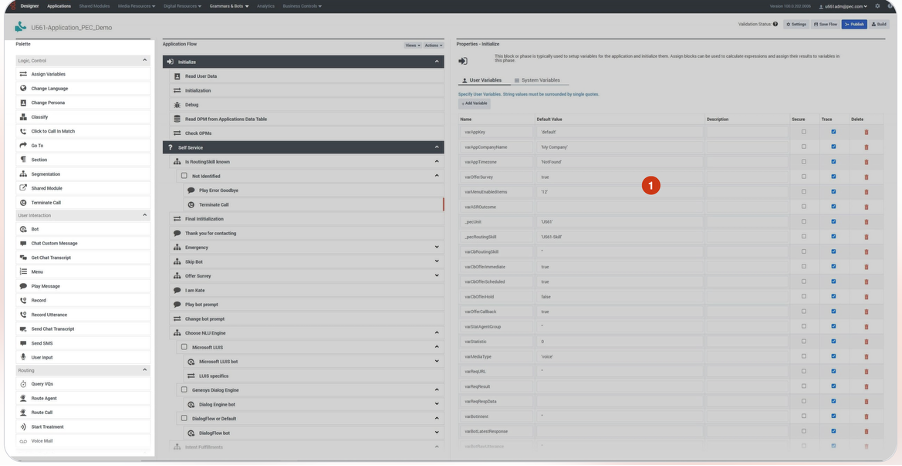Viewport: 902px width, 466px height.
Task: Click the Save Flow button
Action: 825,24
